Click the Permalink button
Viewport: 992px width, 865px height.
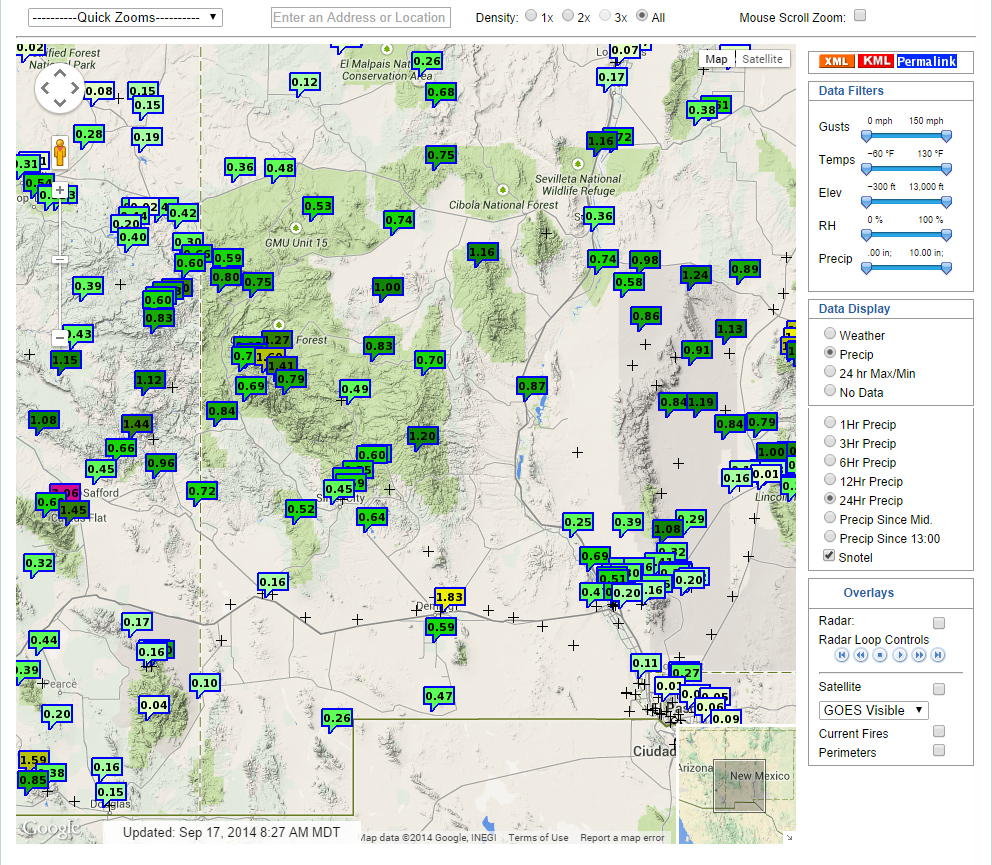pos(925,61)
